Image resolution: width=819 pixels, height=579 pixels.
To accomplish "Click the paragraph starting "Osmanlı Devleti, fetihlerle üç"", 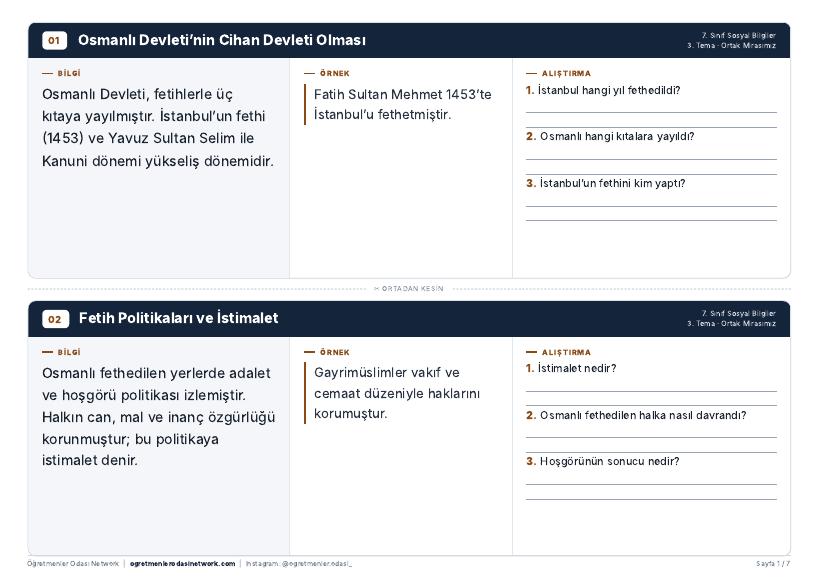I will click(x=158, y=127).
